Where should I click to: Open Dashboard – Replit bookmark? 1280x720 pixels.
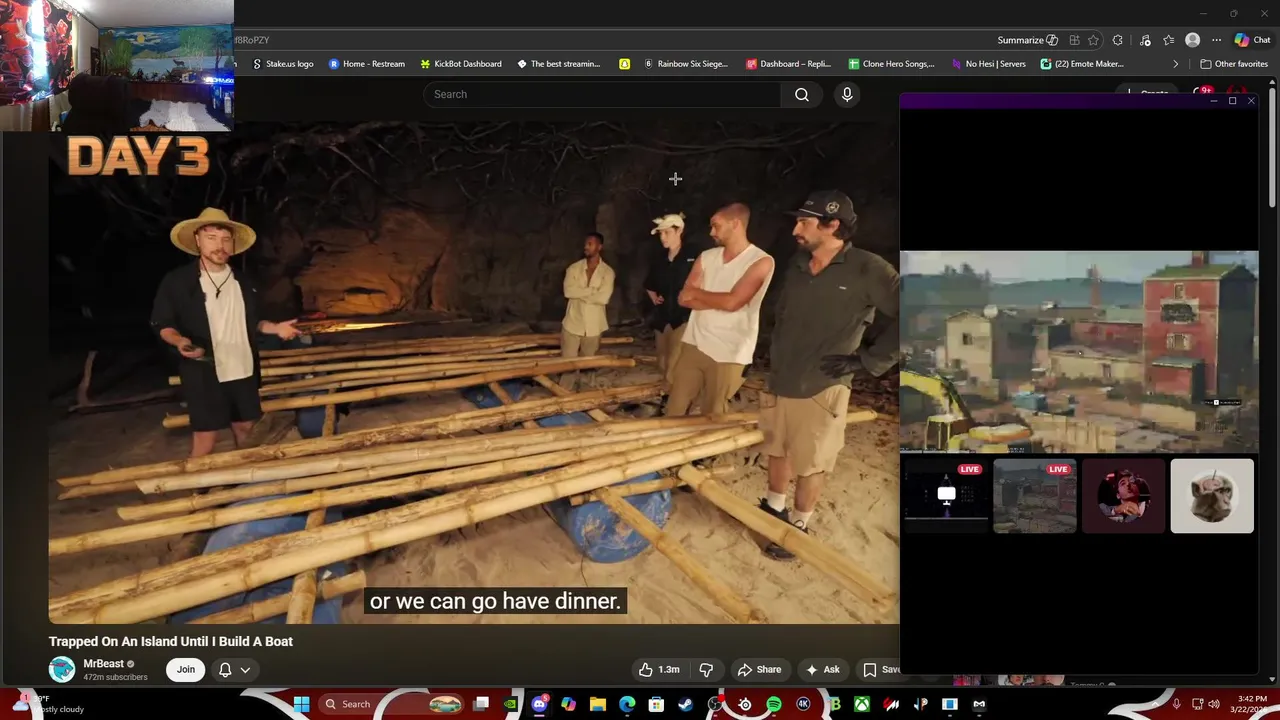(789, 64)
